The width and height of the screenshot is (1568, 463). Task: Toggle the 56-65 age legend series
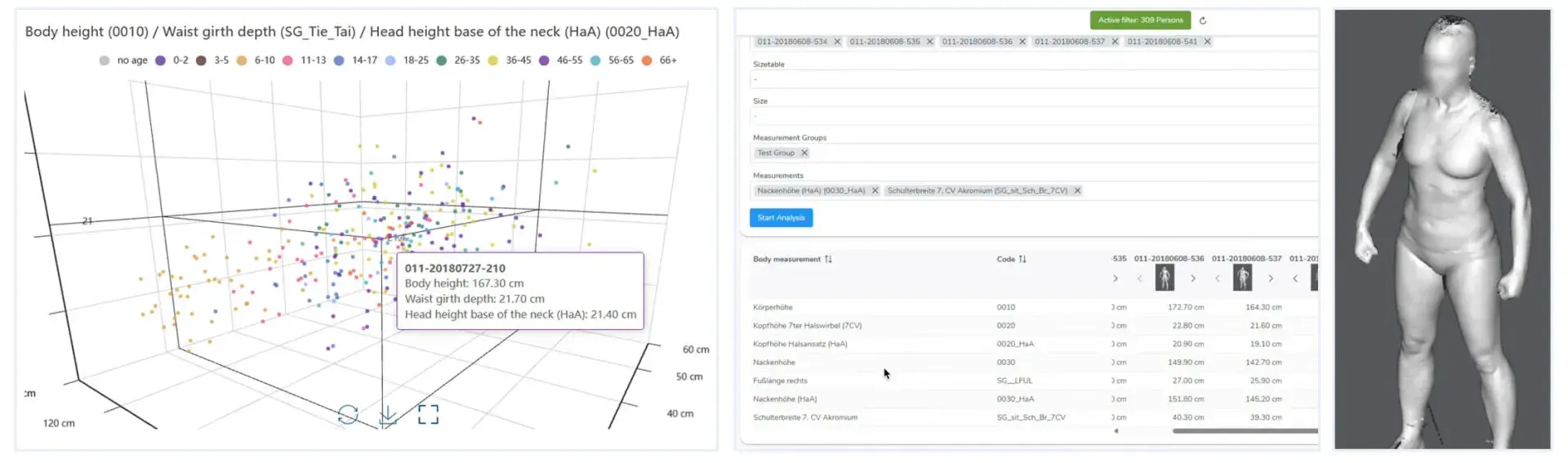tap(612, 60)
